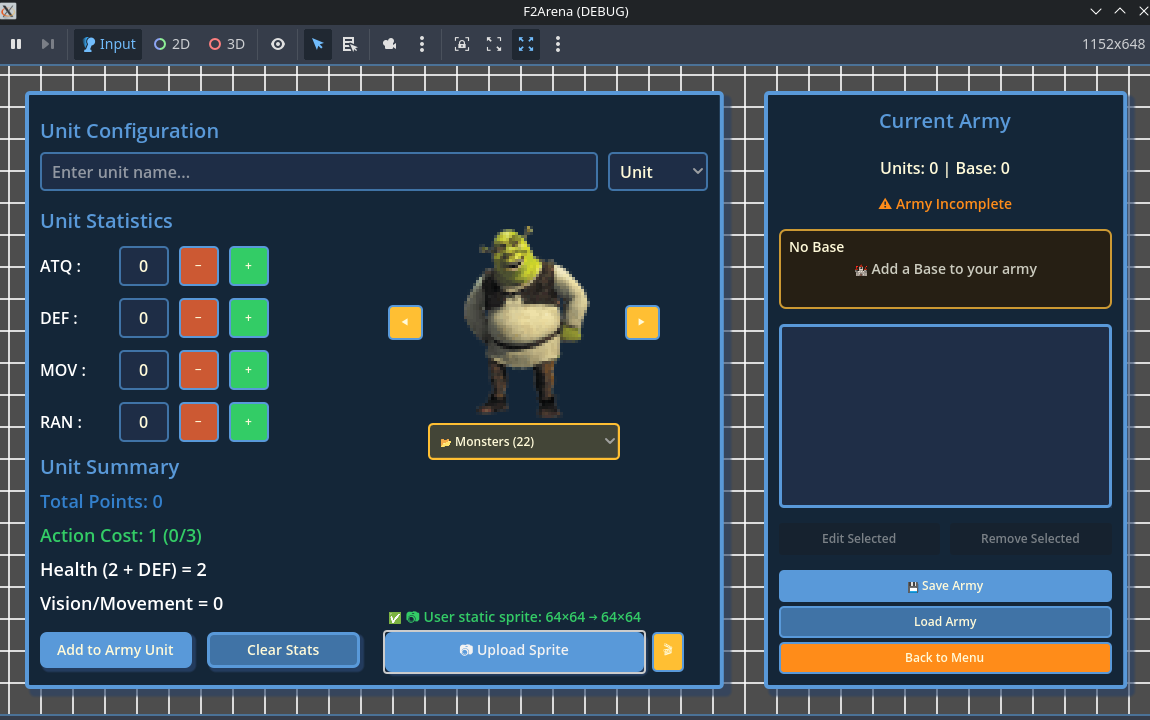Click the empty army unit list
Screen dimensions: 1150x720
(x=945, y=416)
